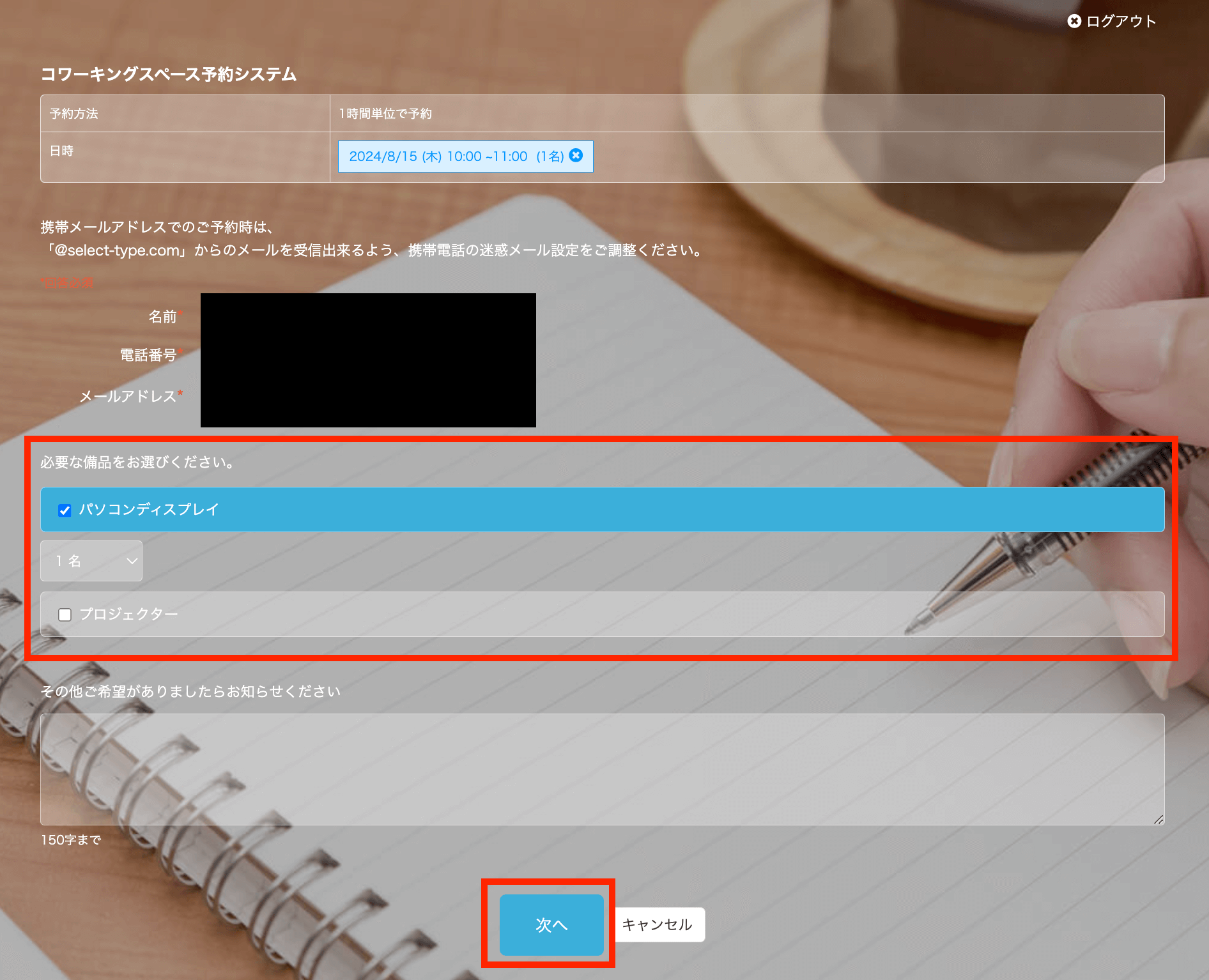Viewport: 1209px width, 980px height.
Task: Click the プロジェクター option label
Action: (x=128, y=614)
